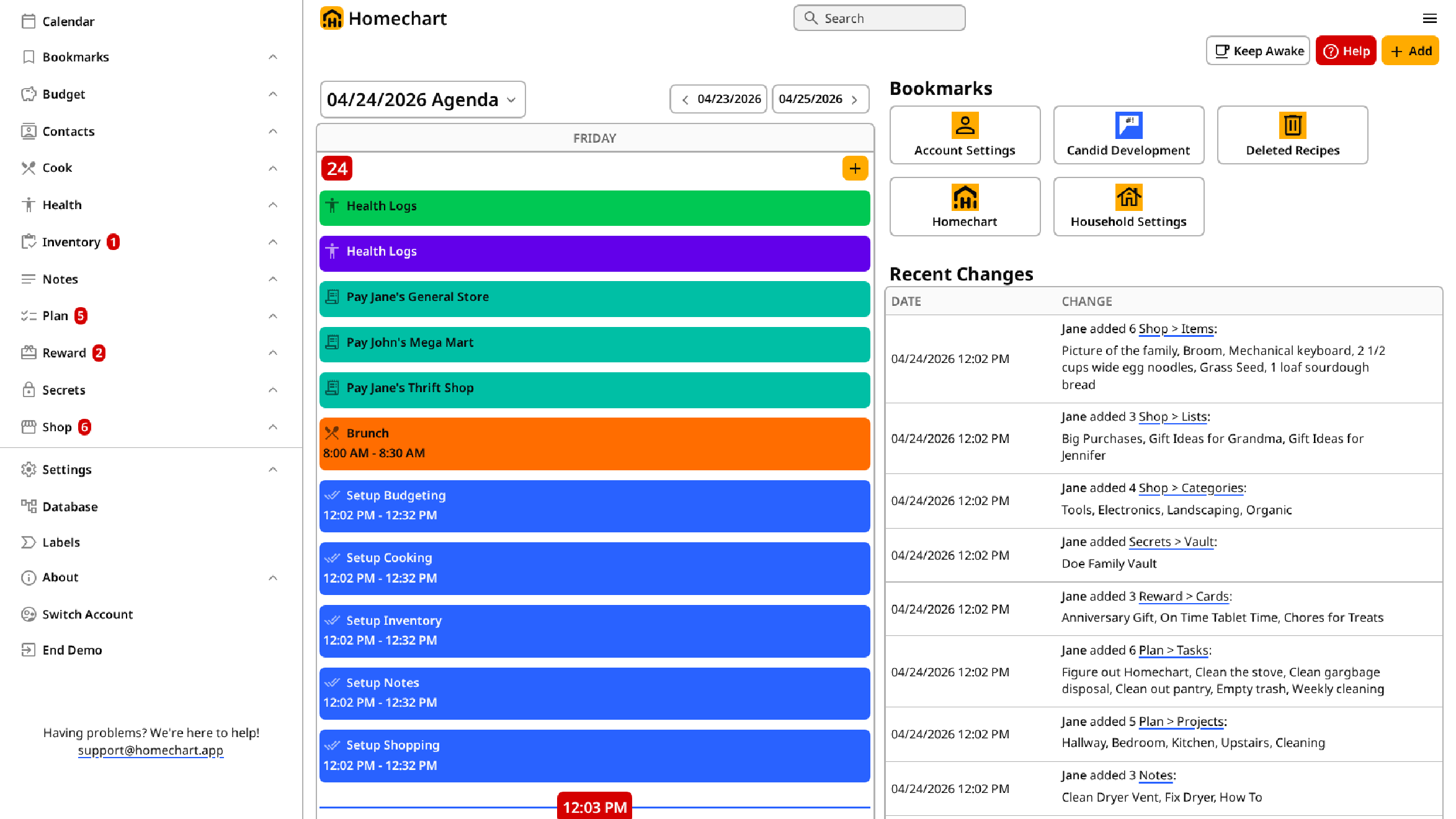The width and height of the screenshot is (1456, 819).
Task: Open the Homechart bookmark tile icon
Action: 965,197
